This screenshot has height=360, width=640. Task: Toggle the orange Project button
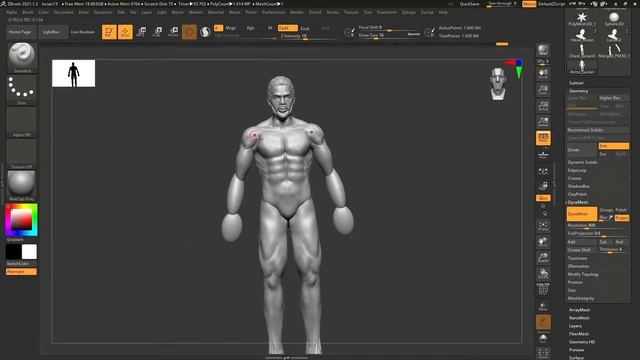[622, 218]
